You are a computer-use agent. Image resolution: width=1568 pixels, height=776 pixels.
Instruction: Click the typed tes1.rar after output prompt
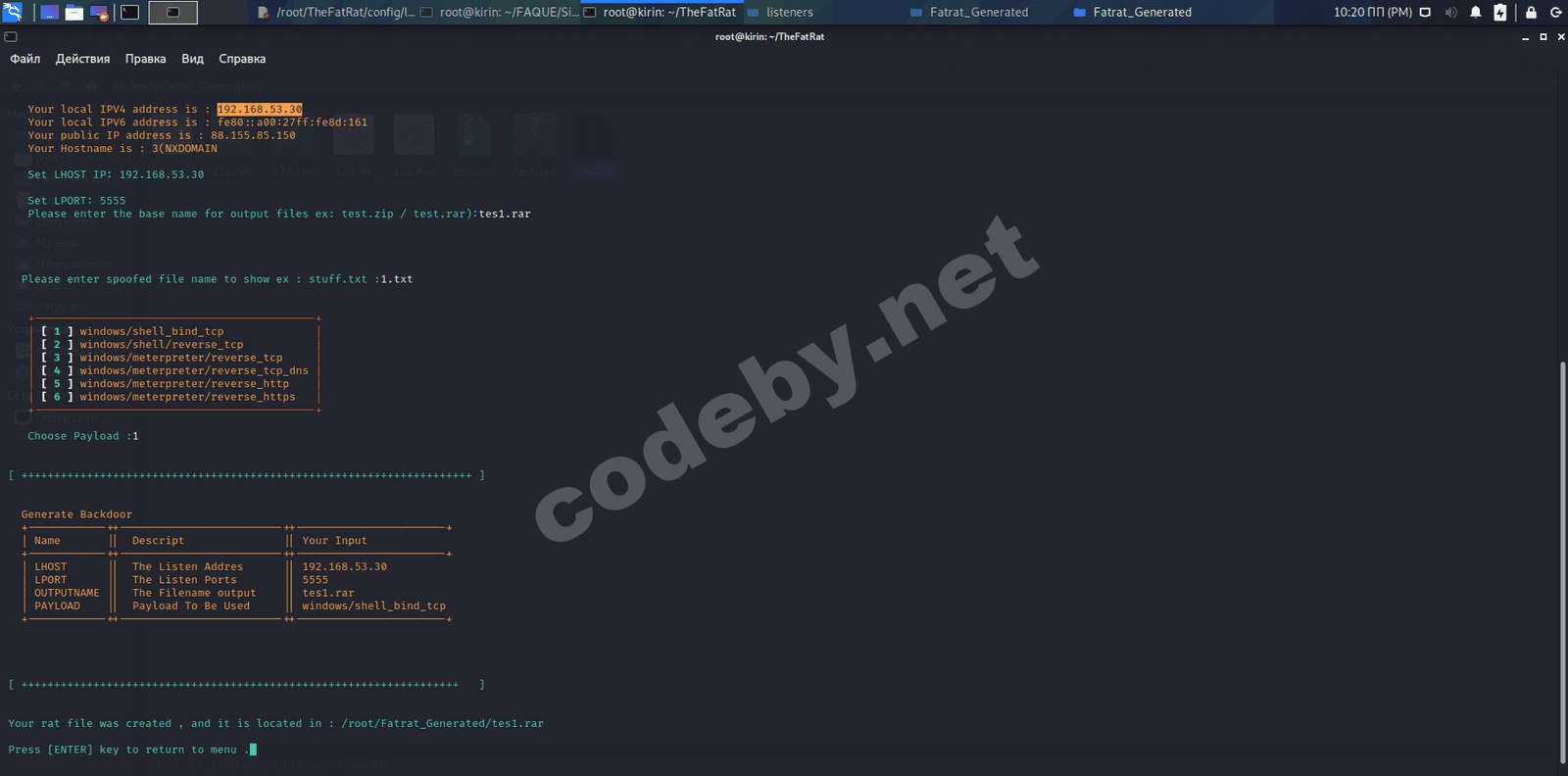point(505,214)
